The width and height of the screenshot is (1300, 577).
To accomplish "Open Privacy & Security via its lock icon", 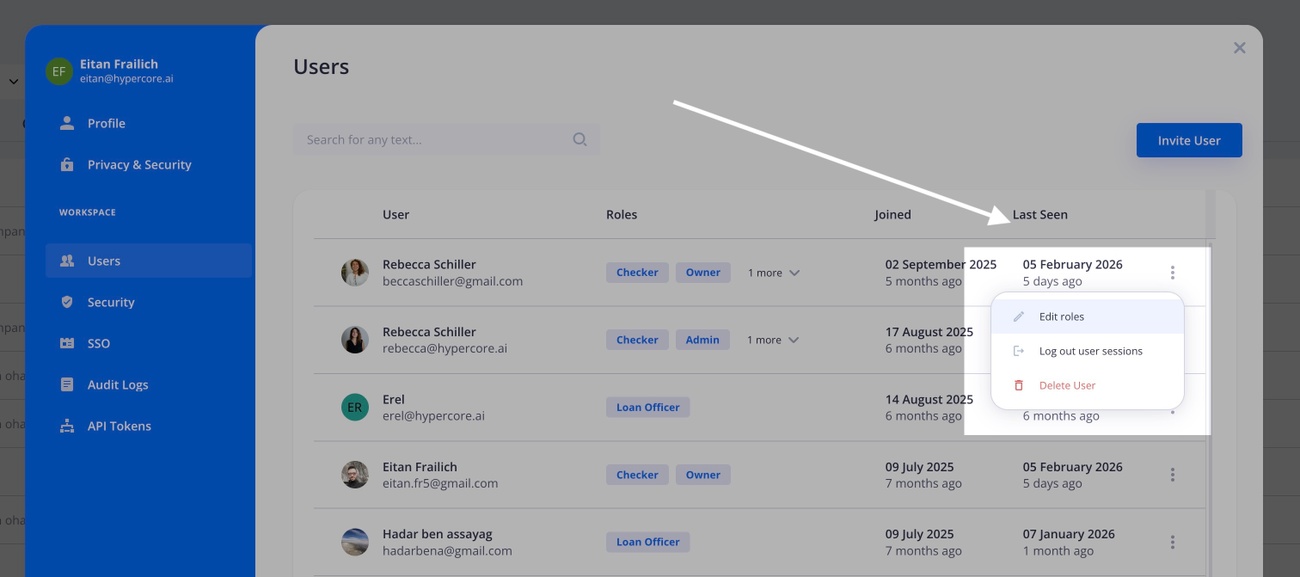I will [x=65, y=164].
